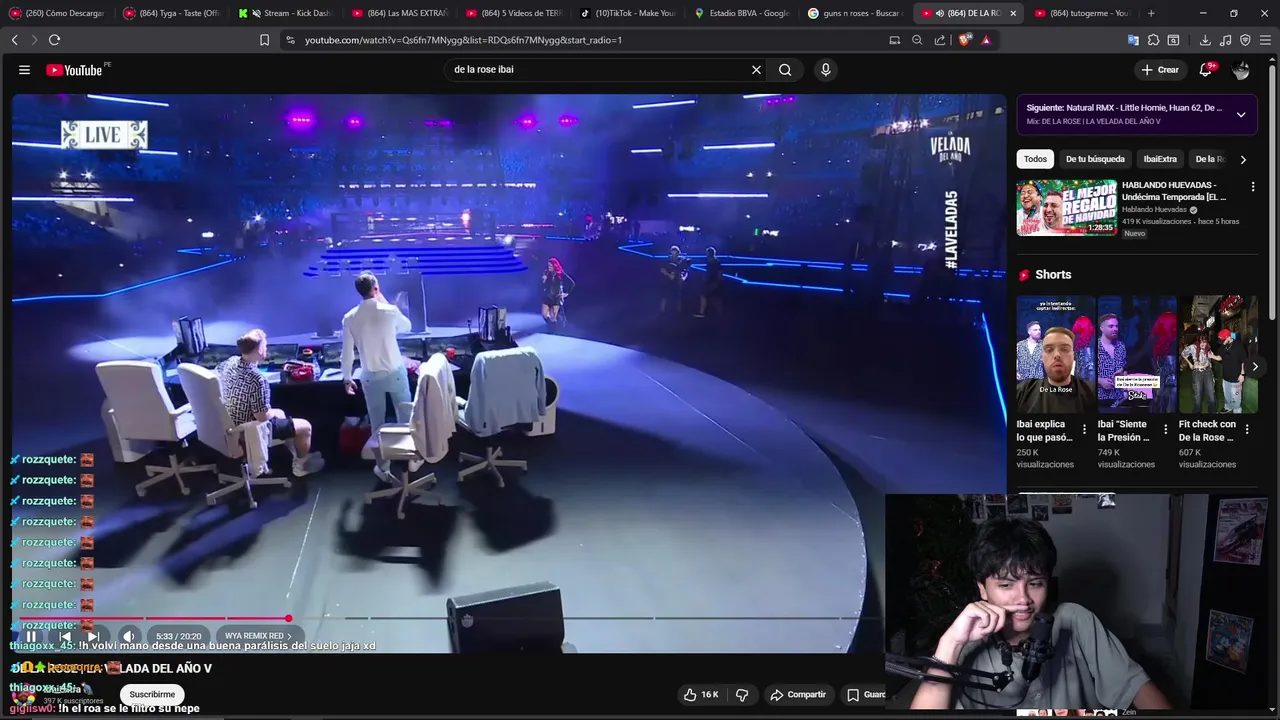This screenshot has height=720, width=1280.
Task: Click the browser forward arrow
Action: point(33,40)
